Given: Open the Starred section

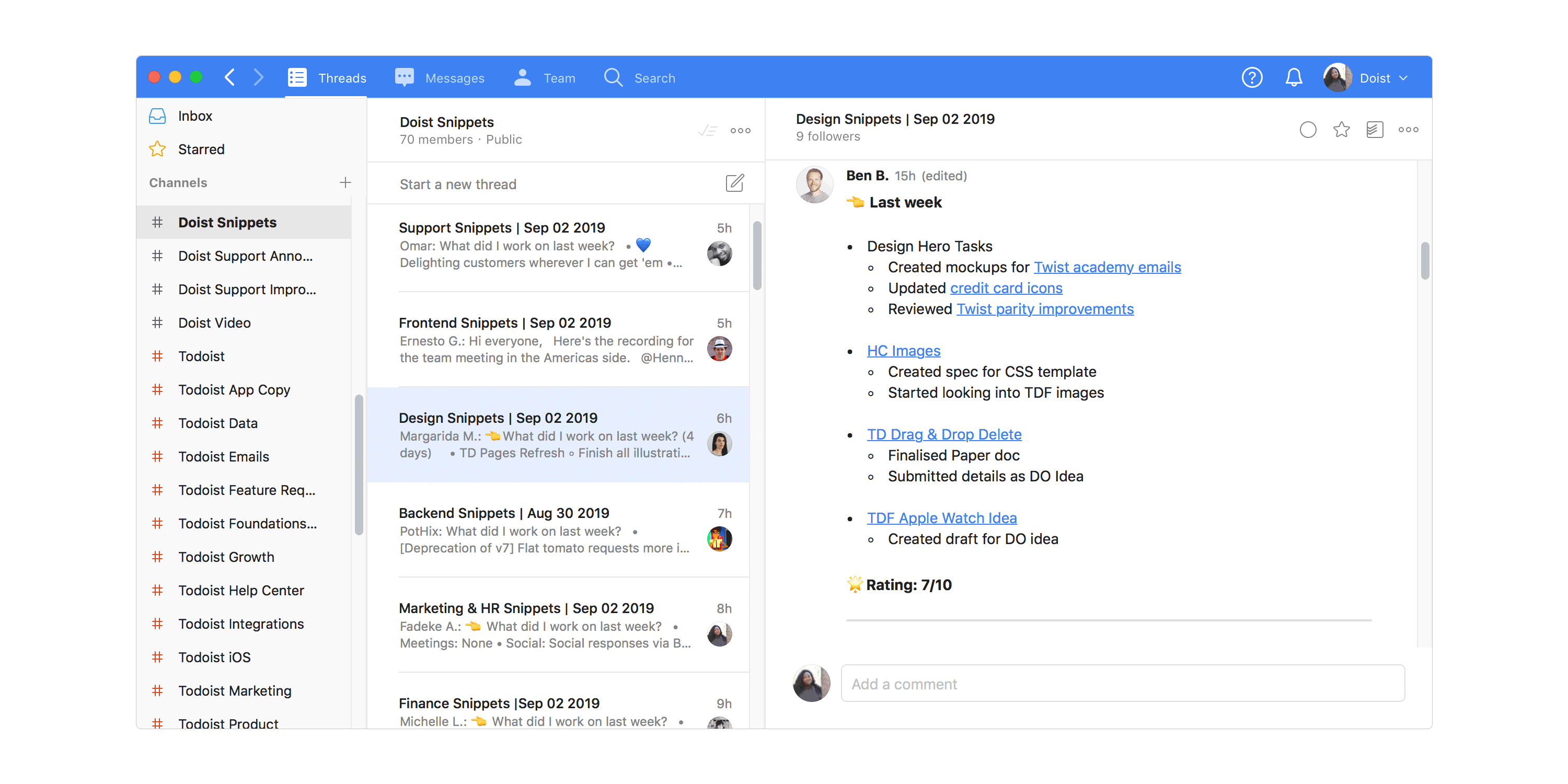Looking at the screenshot, I should (201, 149).
